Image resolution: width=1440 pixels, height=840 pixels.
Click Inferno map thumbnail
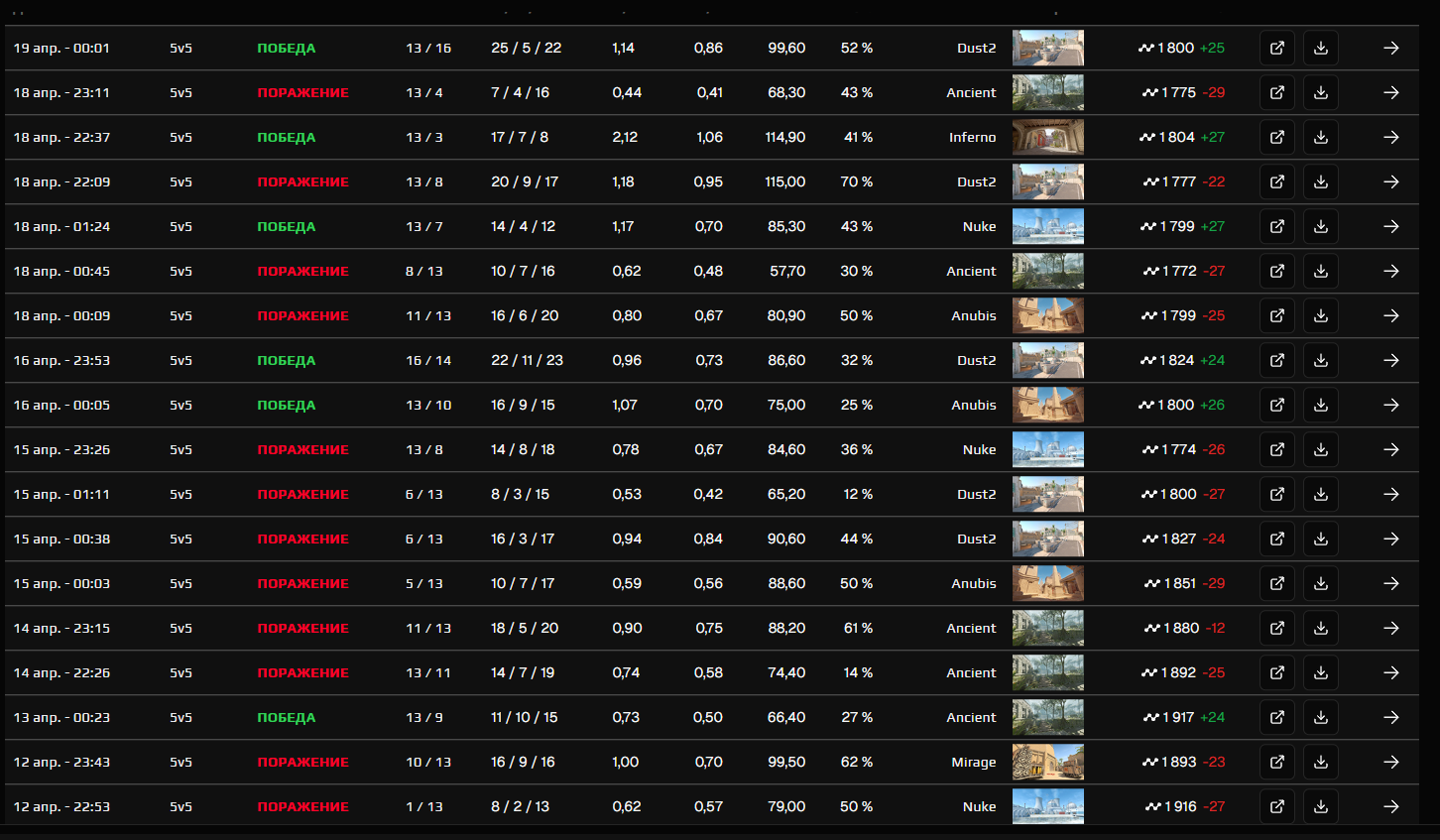[1048, 137]
